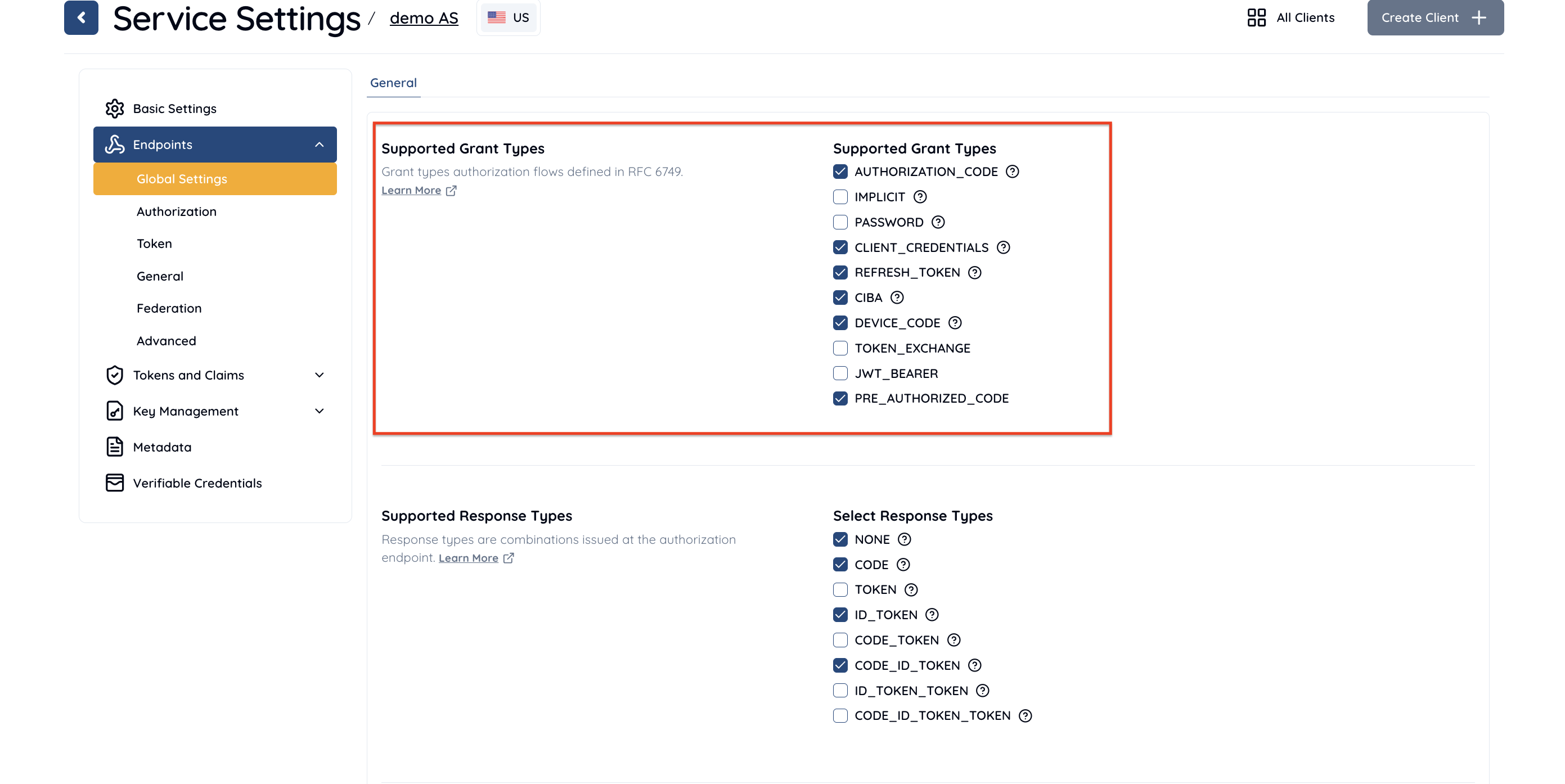Click help icon beside CIBA
1565x784 pixels.
897,298
